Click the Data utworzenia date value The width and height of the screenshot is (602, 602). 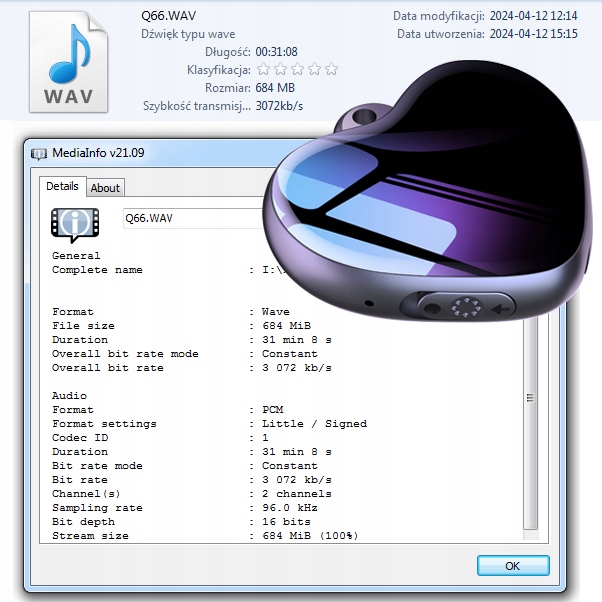tap(533, 34)
